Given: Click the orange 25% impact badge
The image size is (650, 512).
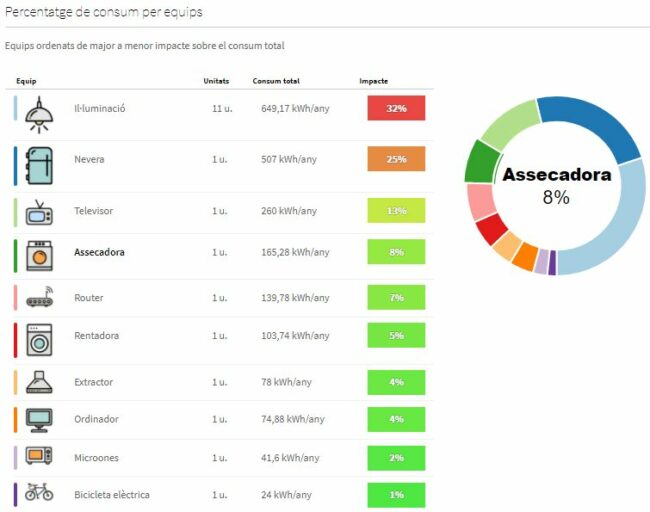Looking at the screenshot, I should pos(396,159).
